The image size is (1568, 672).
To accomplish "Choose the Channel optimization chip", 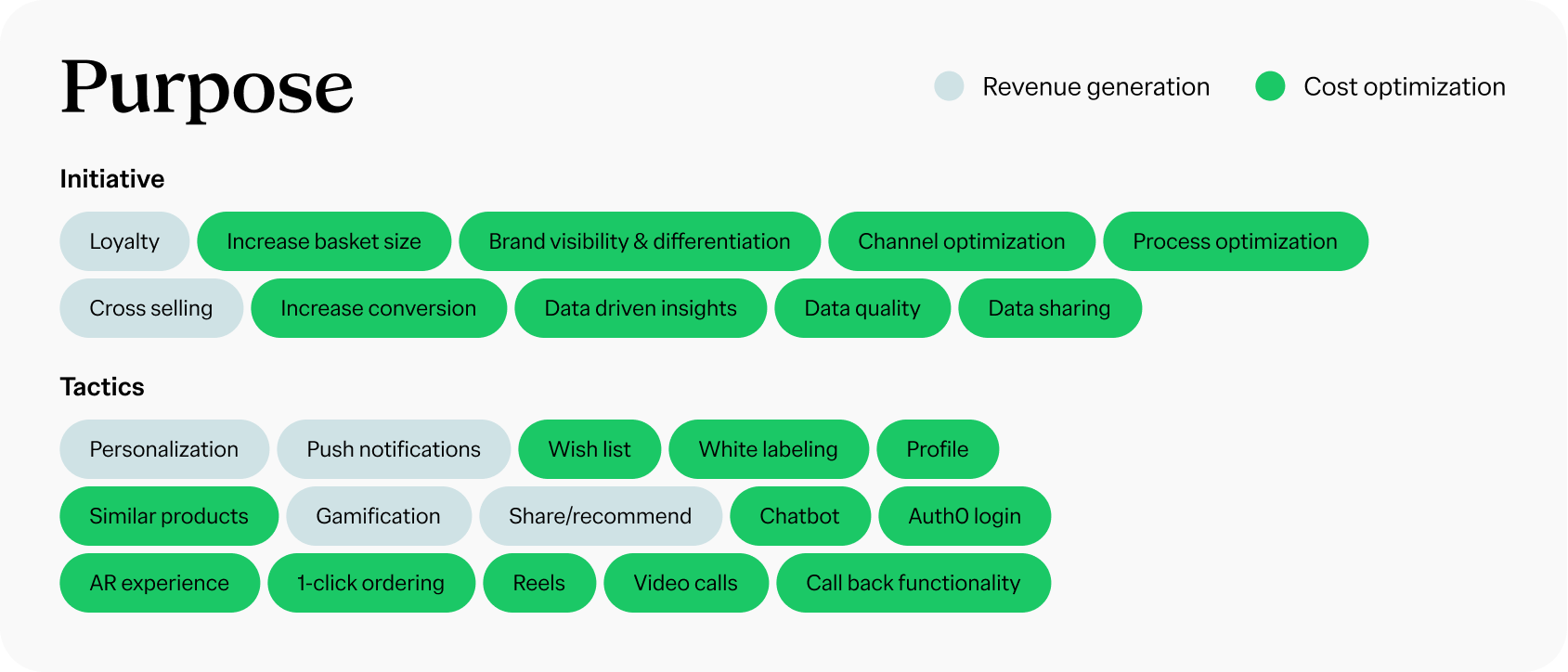I will [x=962, y=241].
